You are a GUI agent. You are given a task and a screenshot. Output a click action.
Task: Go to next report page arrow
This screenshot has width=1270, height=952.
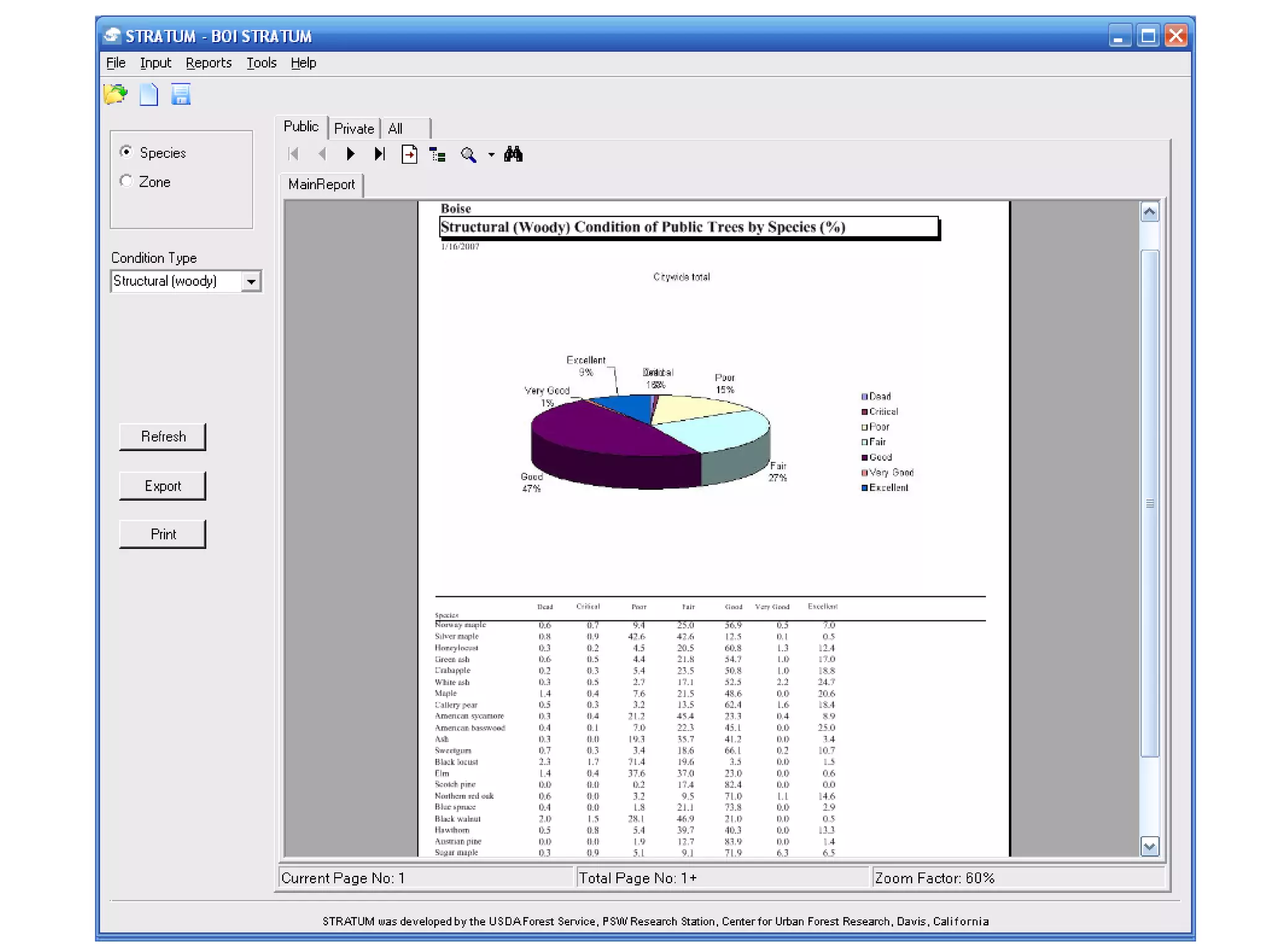[350, 154]
